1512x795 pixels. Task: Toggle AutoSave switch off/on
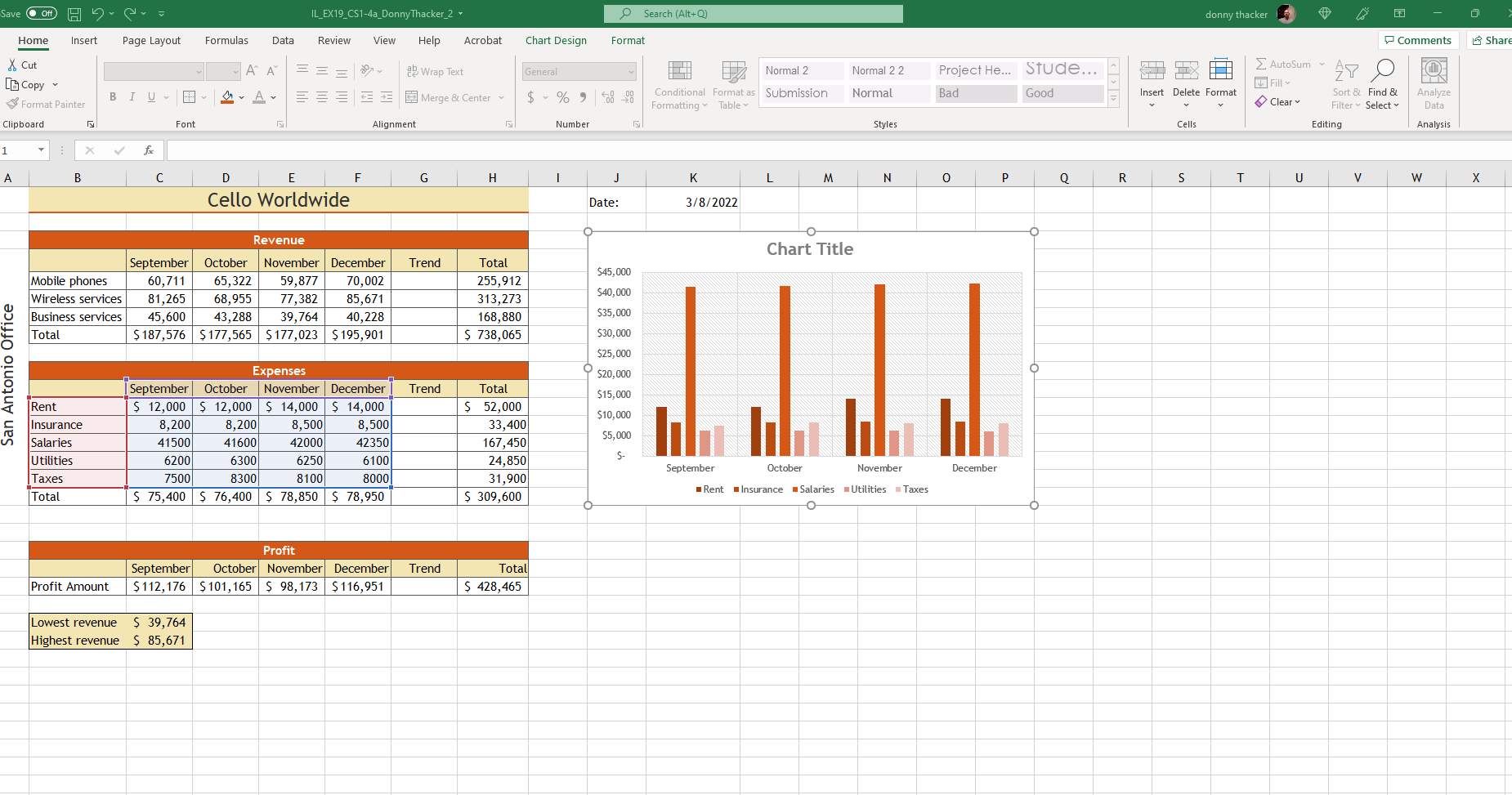(x=42, y=14)
